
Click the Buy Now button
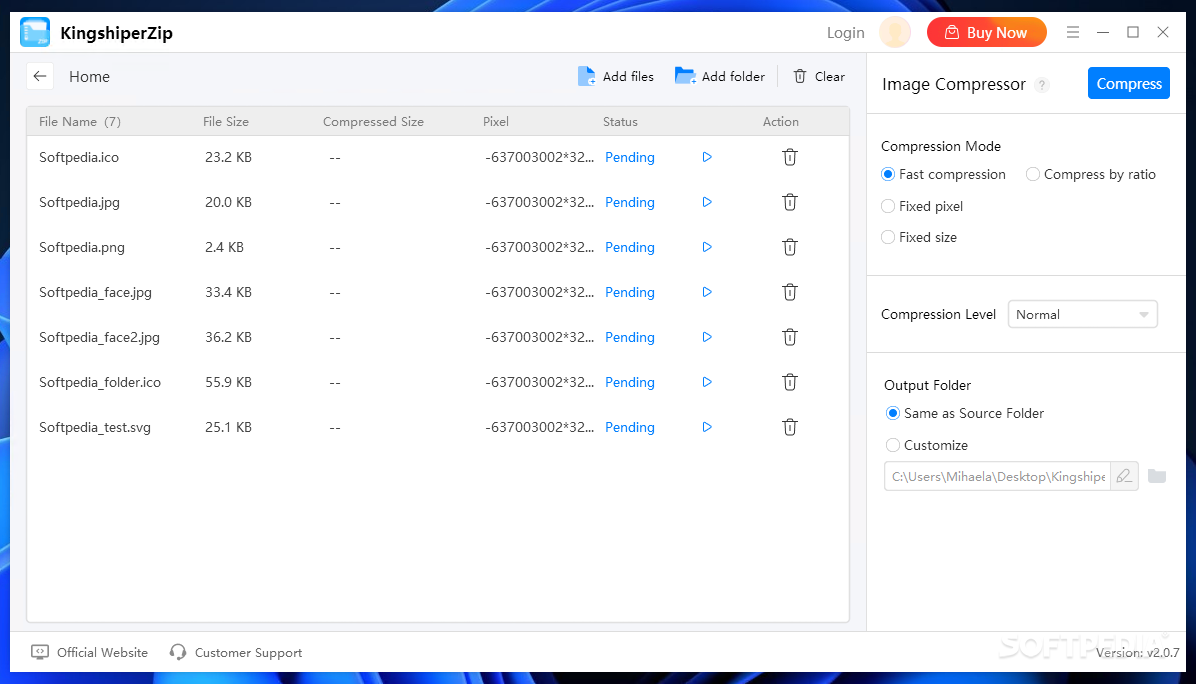tap(986, 32)
